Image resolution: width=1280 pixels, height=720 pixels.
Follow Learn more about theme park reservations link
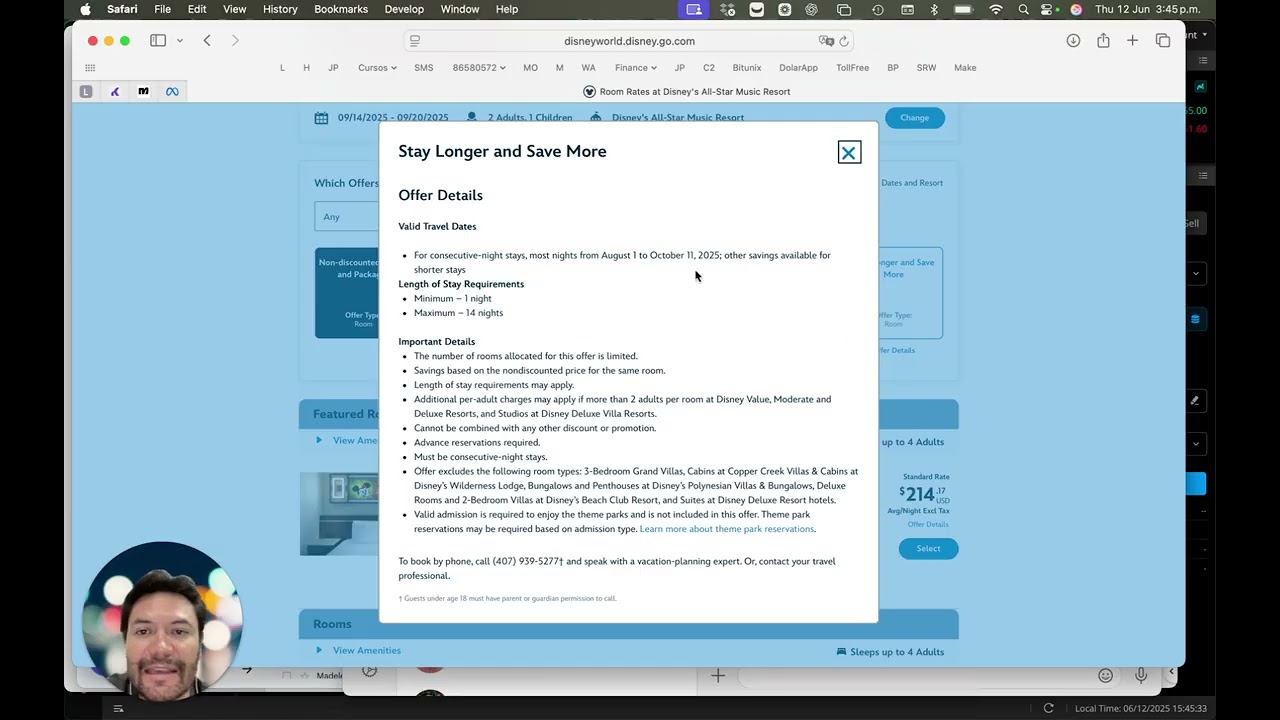727,529
